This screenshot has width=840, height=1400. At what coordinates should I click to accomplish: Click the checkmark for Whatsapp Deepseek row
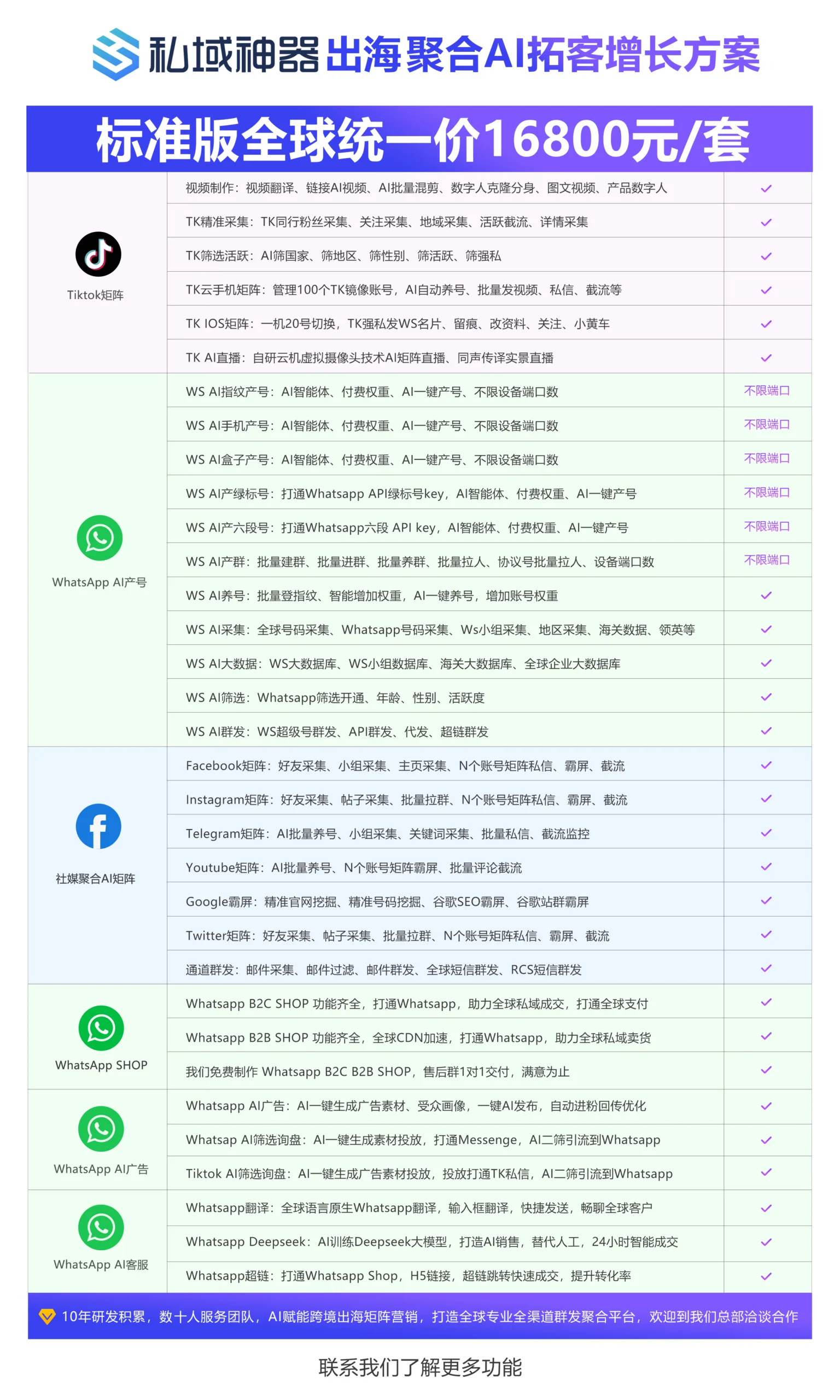[766, 1242]
